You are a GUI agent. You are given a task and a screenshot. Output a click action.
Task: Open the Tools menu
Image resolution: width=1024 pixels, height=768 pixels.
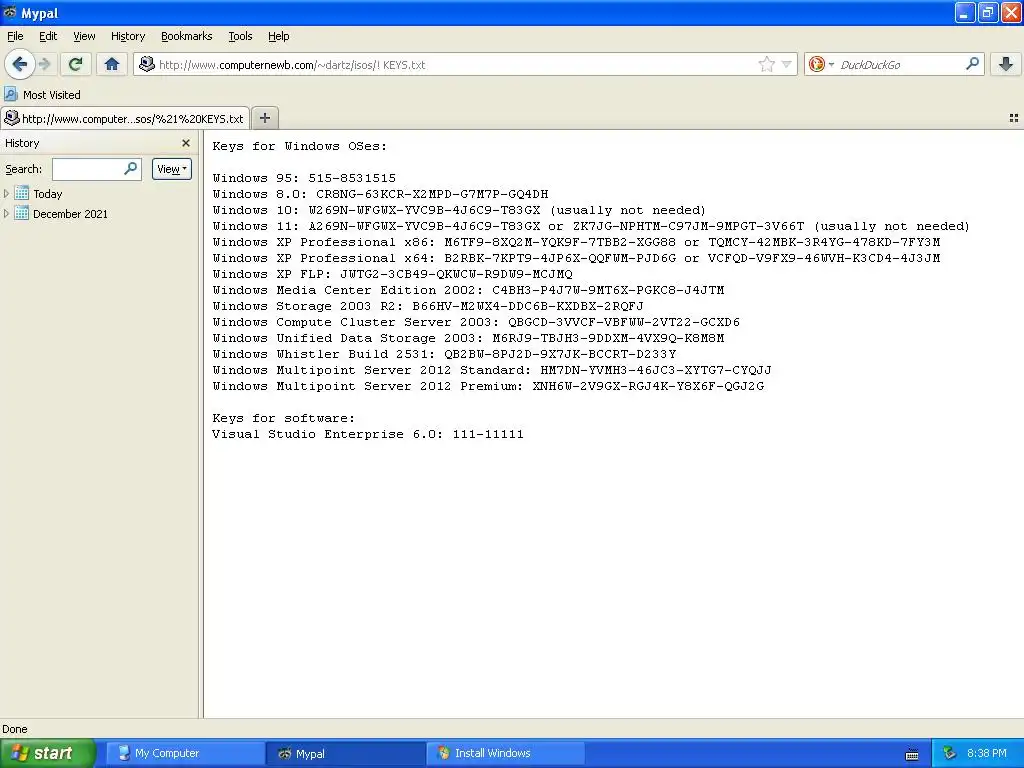click(x=240, y=36)
